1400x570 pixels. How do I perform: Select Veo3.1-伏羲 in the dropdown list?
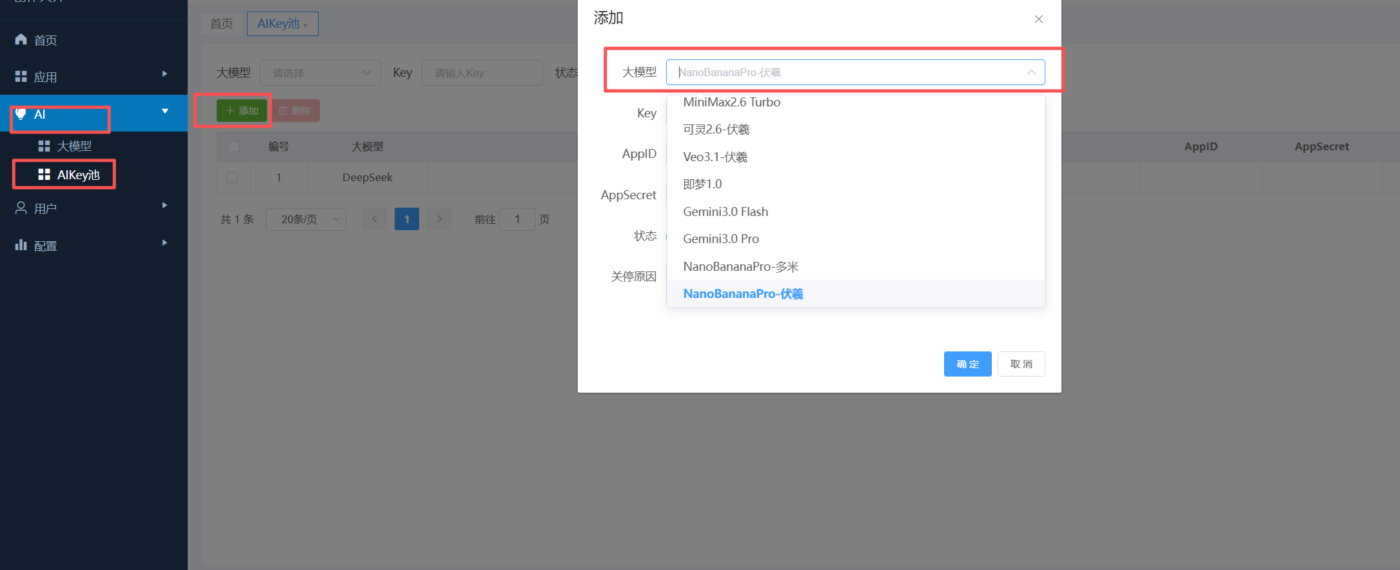[x=714, y=157]
